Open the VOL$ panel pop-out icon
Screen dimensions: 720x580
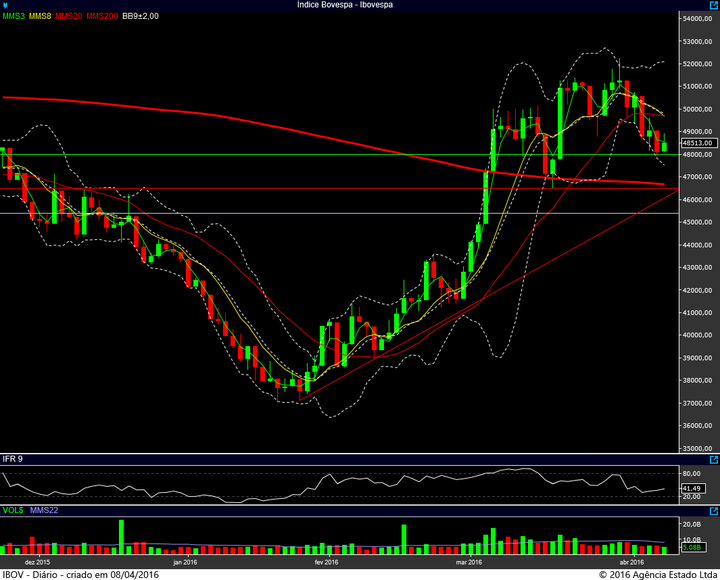pyautogui.click(x=714, y=511)
